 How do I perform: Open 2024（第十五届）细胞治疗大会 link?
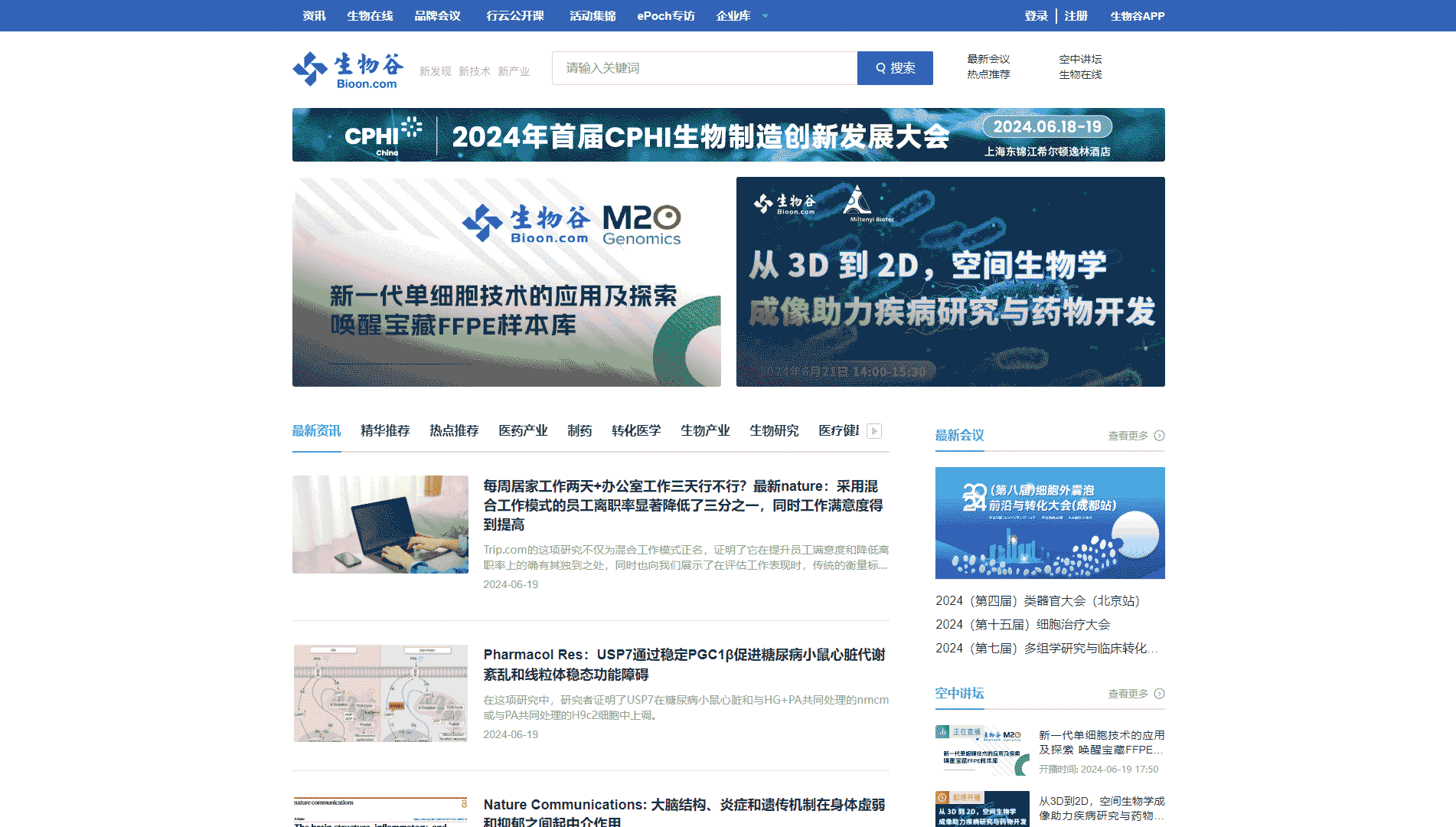point(1023,625)
